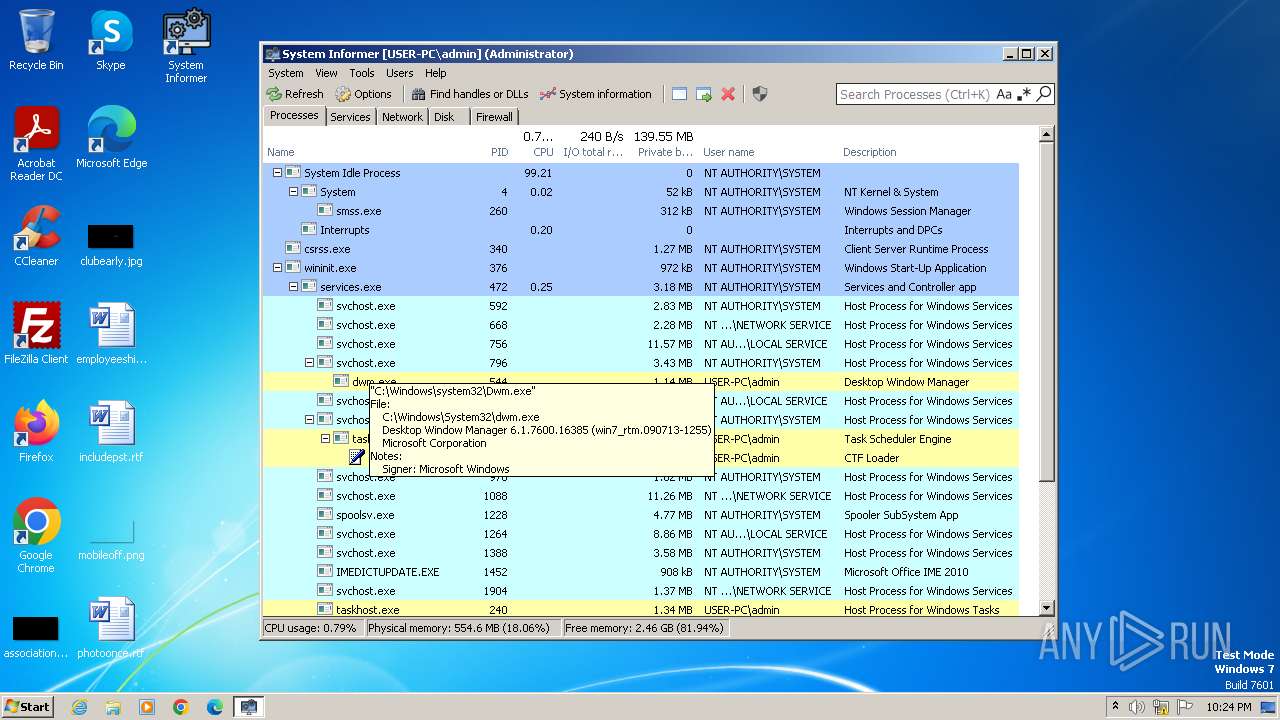Open the Tools menu
Screen dimensions: 1280x720
coord(362,73)
